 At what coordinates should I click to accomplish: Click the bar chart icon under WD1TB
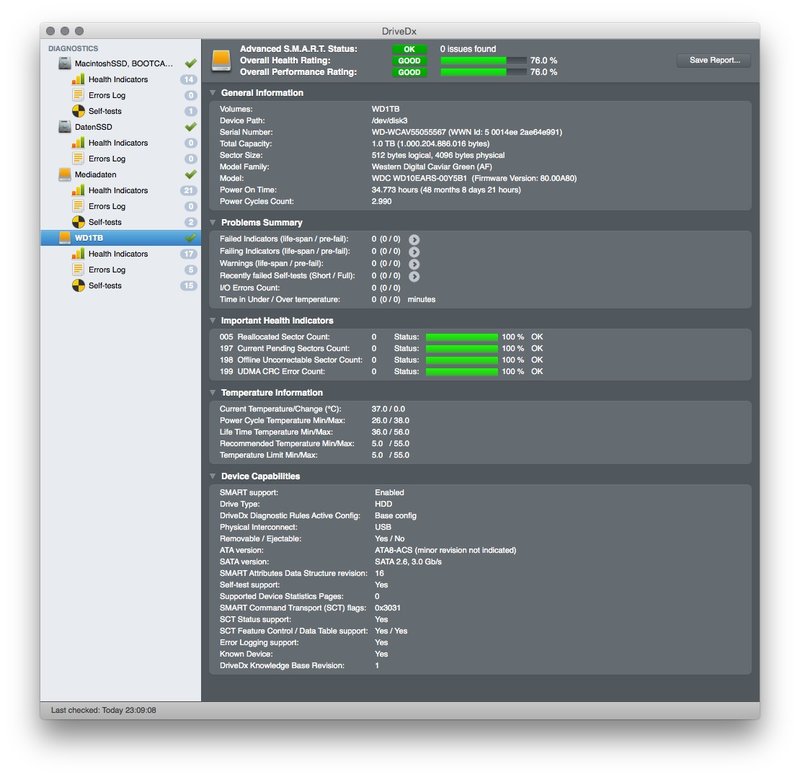pos(78,254)
